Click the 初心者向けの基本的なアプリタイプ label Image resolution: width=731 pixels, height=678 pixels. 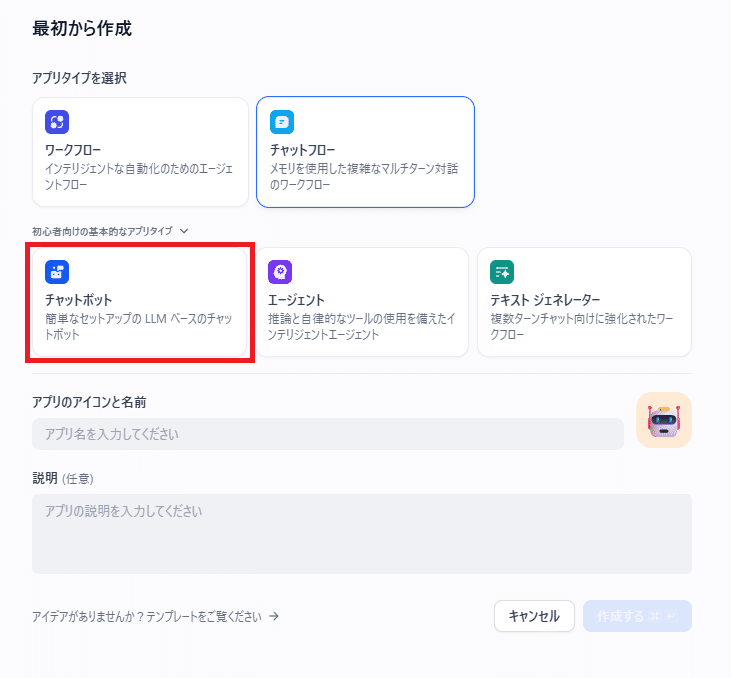click(102, 231)
